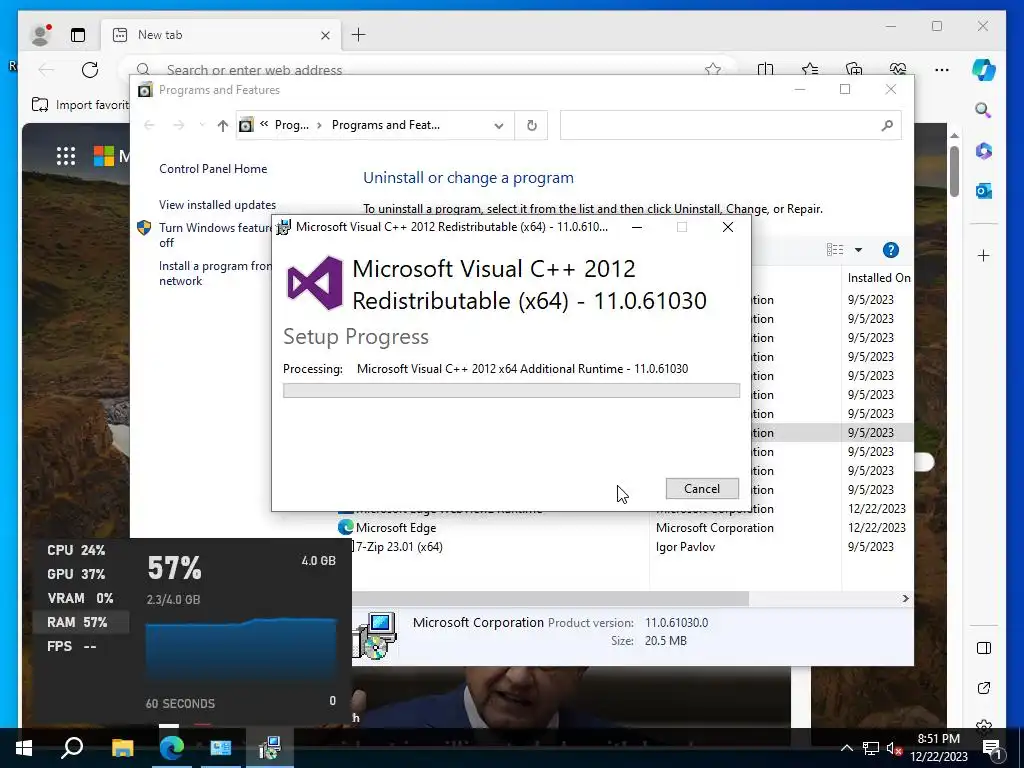Toggle Edge sidebar visibility button

click(984, 648)
